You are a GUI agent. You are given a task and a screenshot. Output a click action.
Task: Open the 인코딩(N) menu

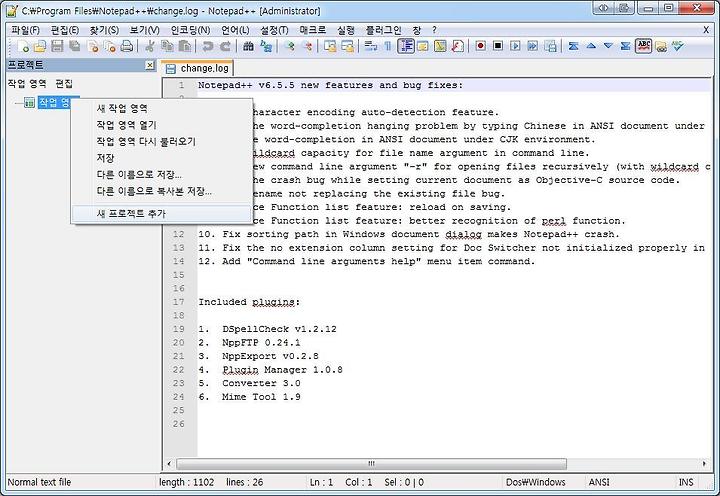click(x=190, y=30)
